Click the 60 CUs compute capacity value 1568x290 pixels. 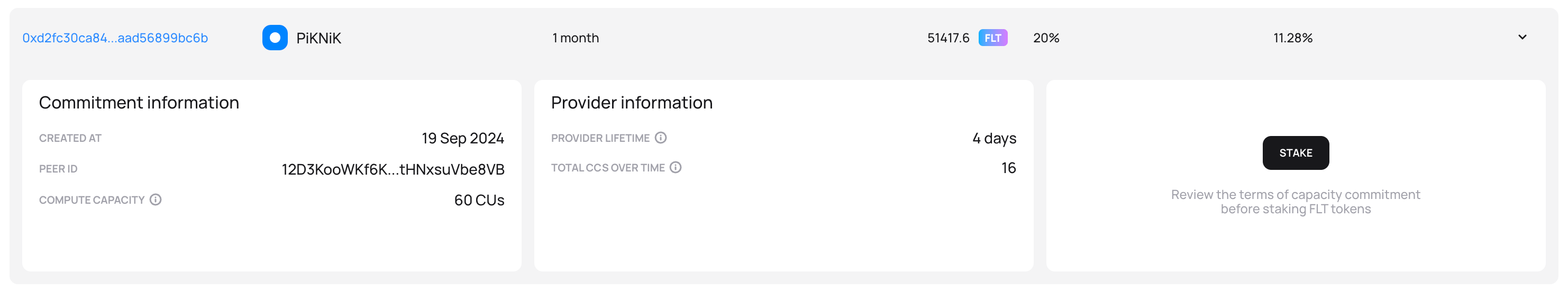click(x=479, y=201)
